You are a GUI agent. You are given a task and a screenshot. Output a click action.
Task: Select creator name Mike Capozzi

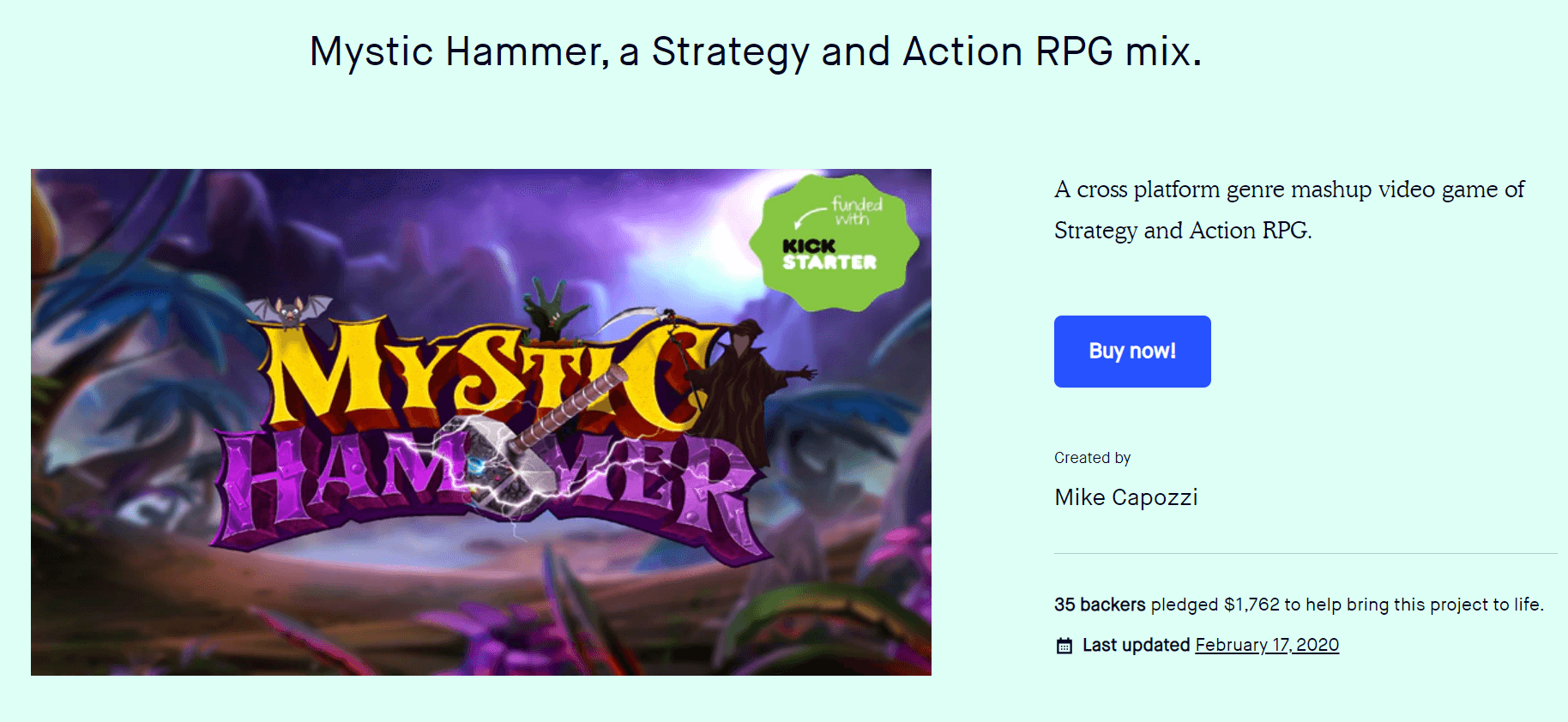pos(1125,497)
